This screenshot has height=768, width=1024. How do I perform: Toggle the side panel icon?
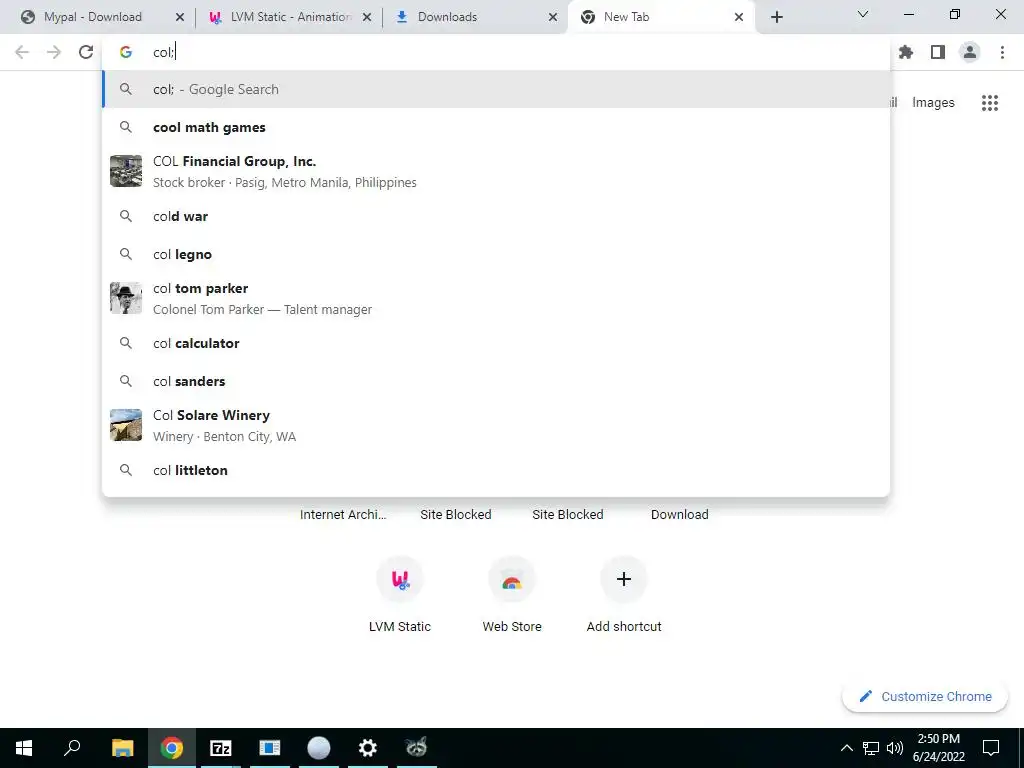938,52
